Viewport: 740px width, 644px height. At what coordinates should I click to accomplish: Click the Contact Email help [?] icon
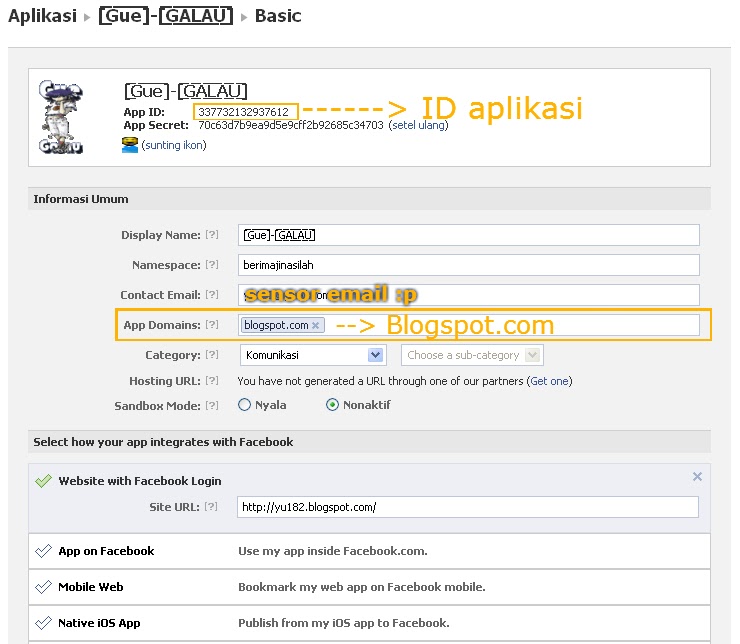tap(212, 294)
